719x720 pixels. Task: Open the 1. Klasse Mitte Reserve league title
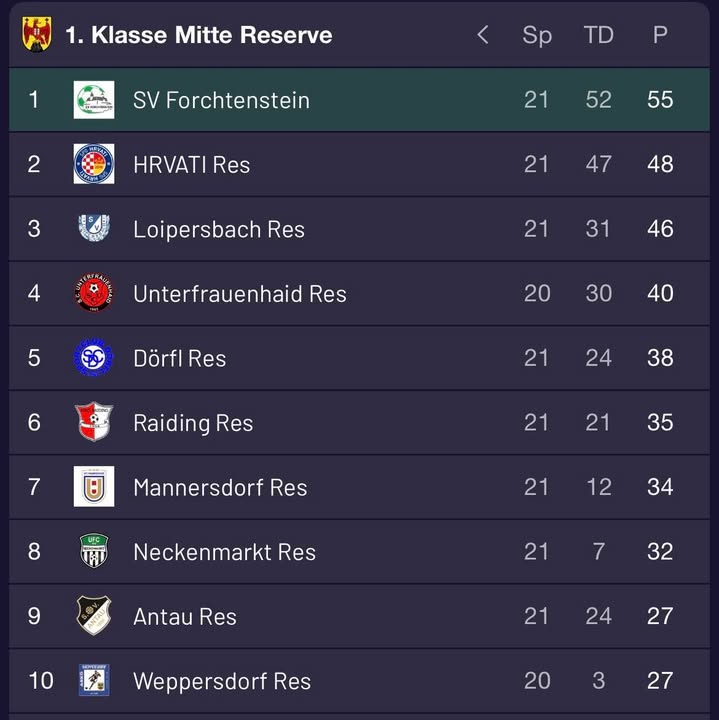[198, 35]
